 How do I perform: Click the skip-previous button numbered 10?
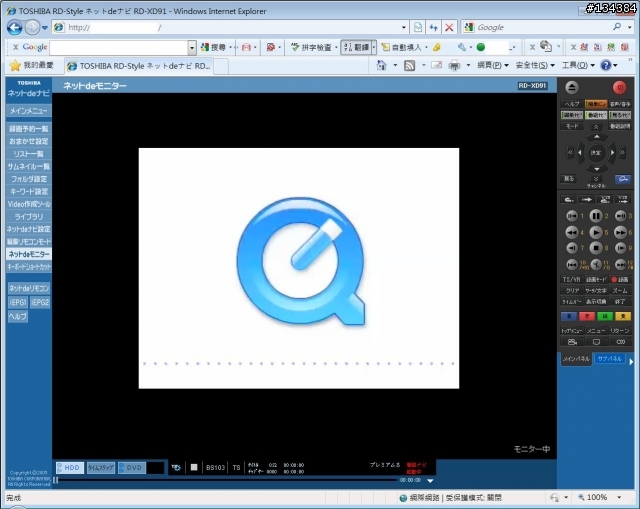571,265
